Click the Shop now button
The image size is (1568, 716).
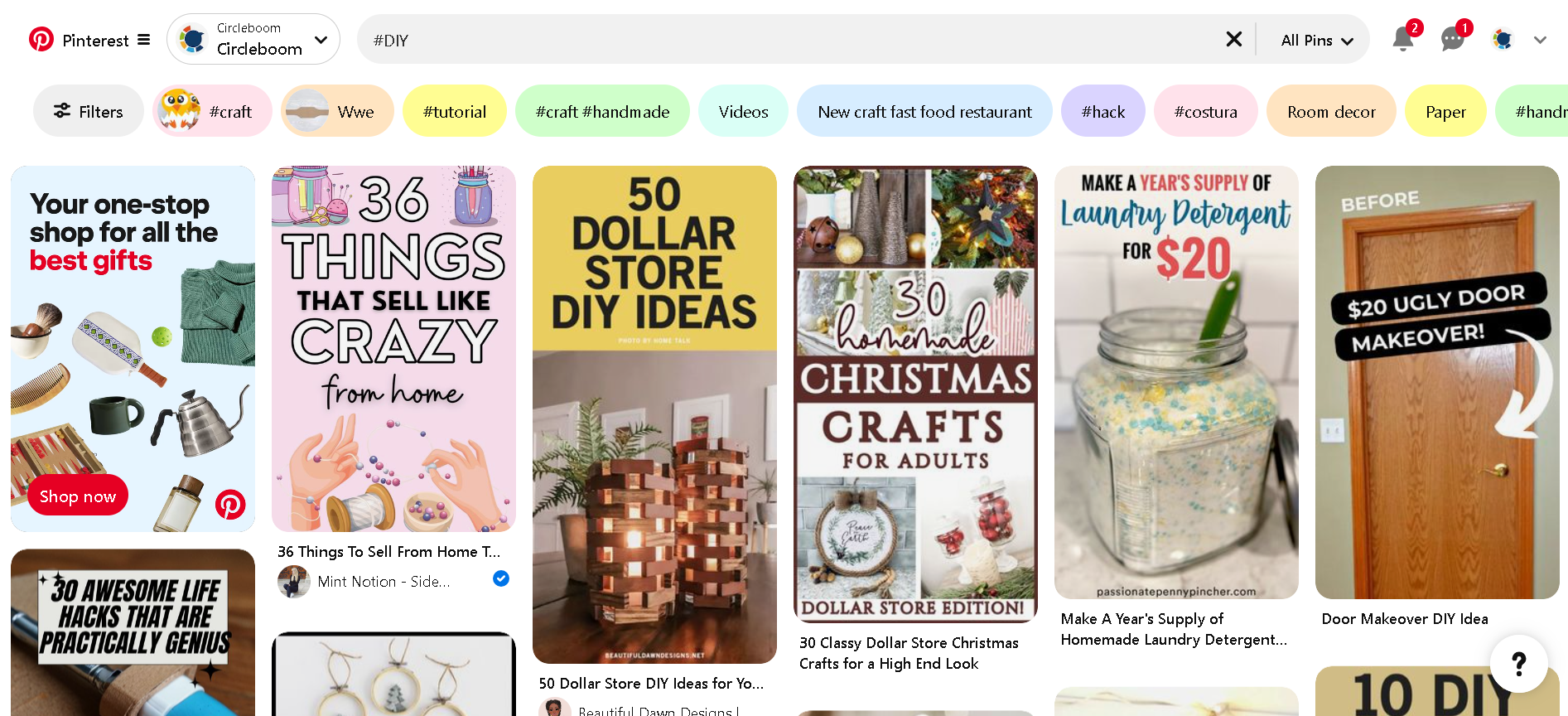tap(77, 496)
